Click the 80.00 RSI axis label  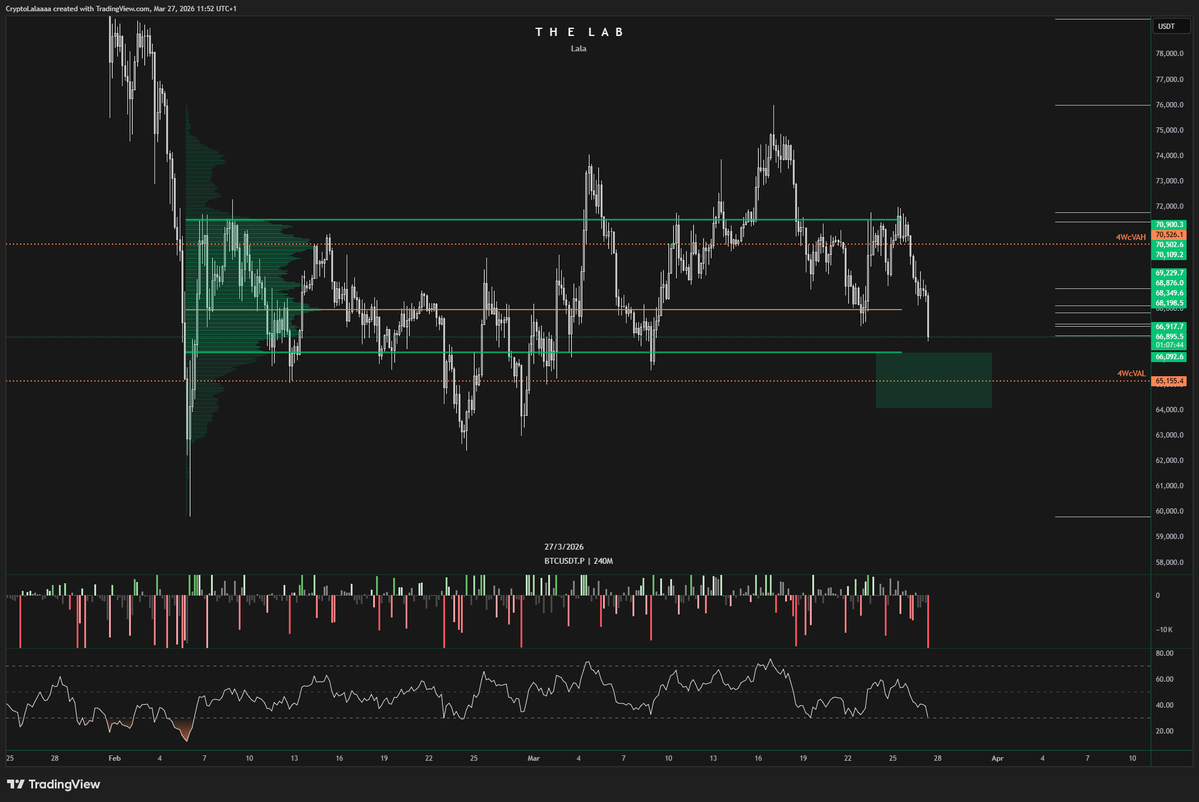pyautogui.click(x=1165, y=653)
